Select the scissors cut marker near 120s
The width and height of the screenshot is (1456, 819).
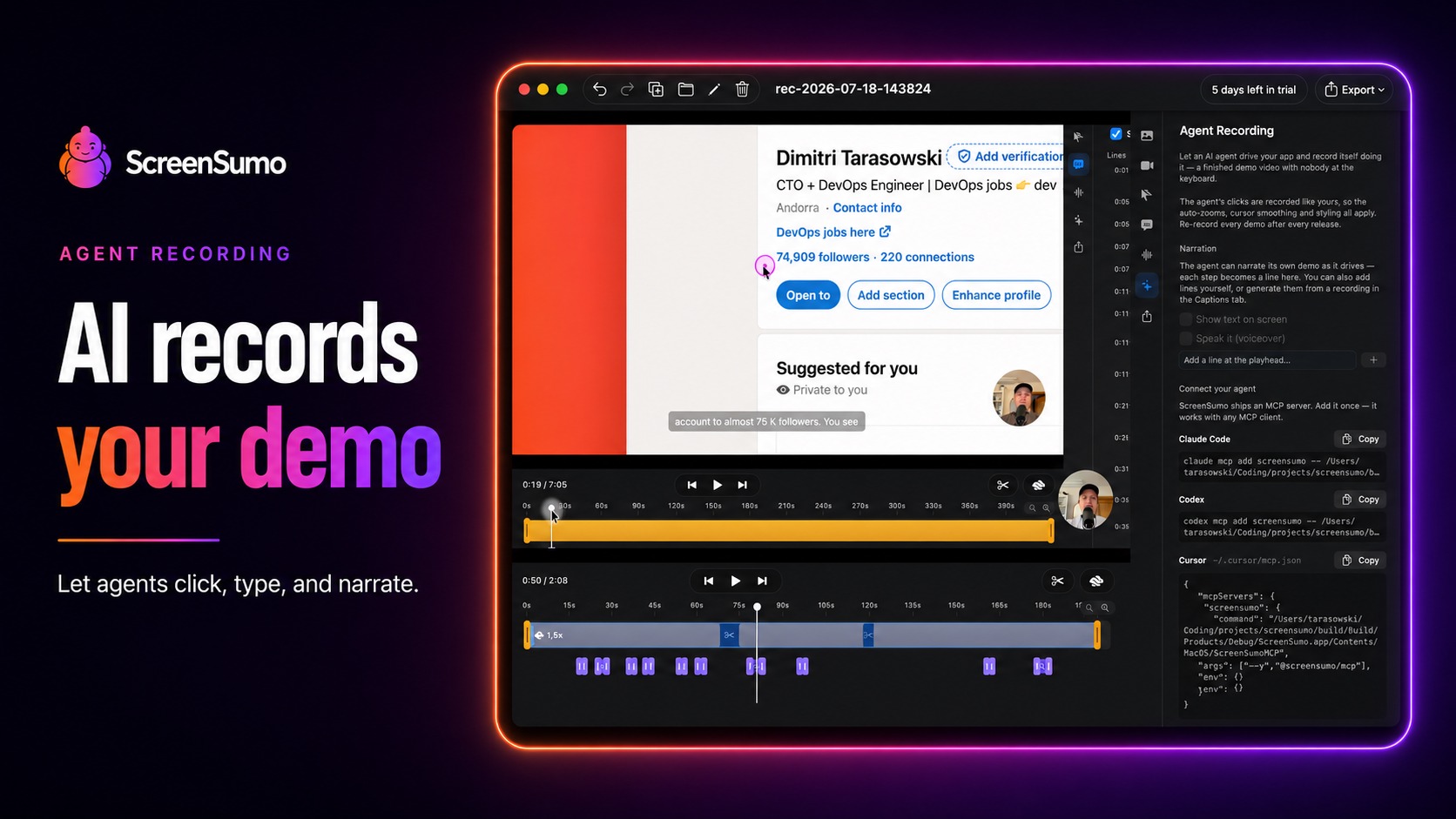(868, 635)
